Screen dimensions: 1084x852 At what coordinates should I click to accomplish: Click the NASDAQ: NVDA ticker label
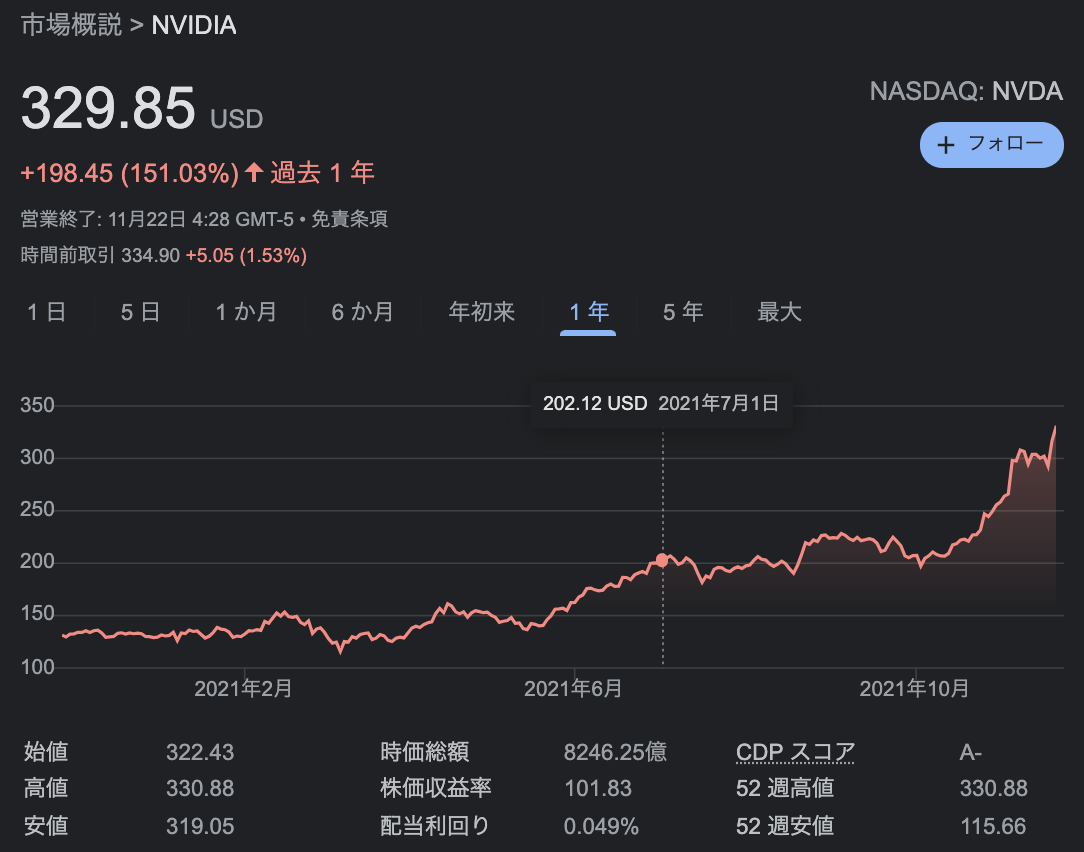[x=966, y=91]
